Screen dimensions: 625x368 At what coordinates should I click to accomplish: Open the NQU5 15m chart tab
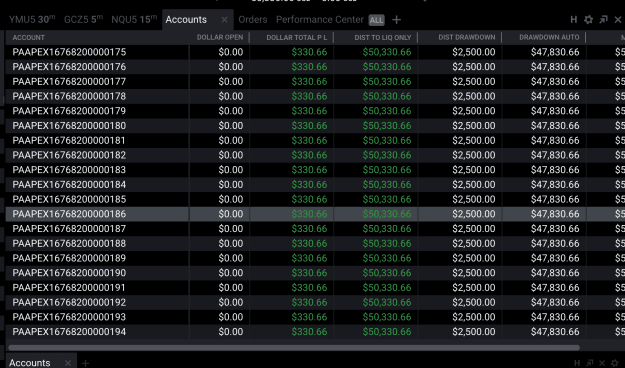[134, 20]
